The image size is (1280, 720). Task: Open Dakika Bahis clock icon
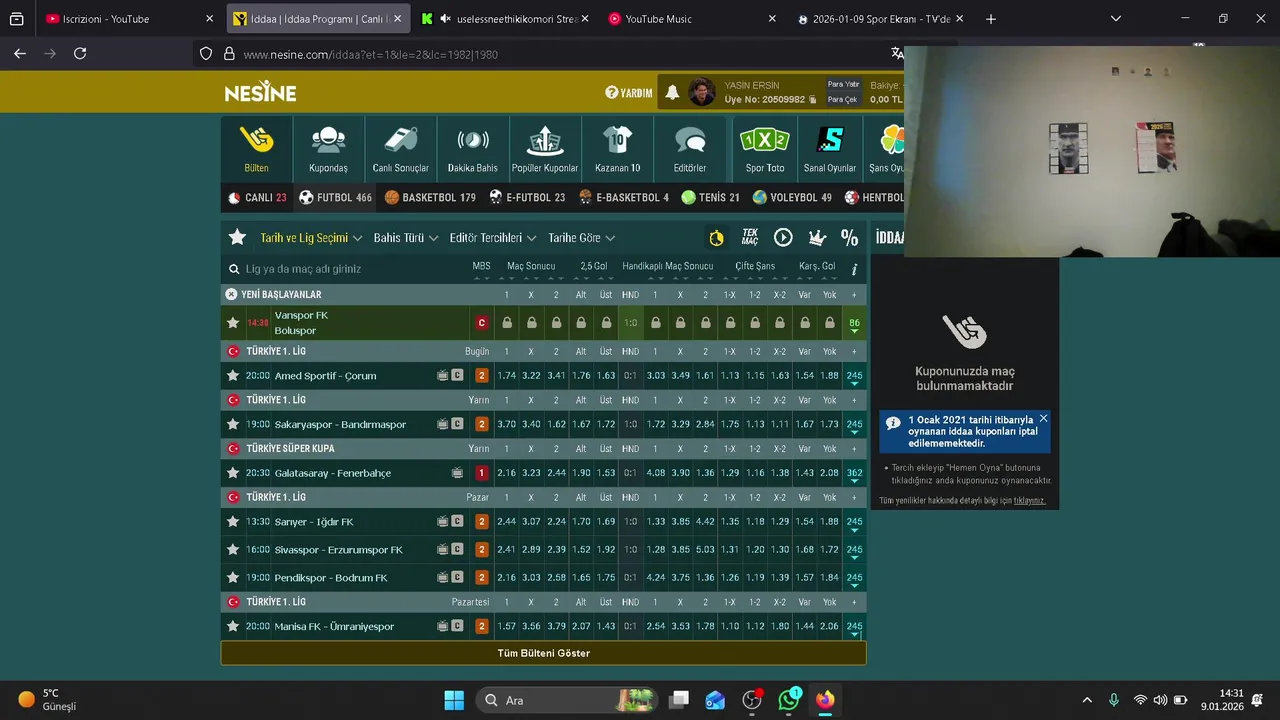(x=472, y=149)
